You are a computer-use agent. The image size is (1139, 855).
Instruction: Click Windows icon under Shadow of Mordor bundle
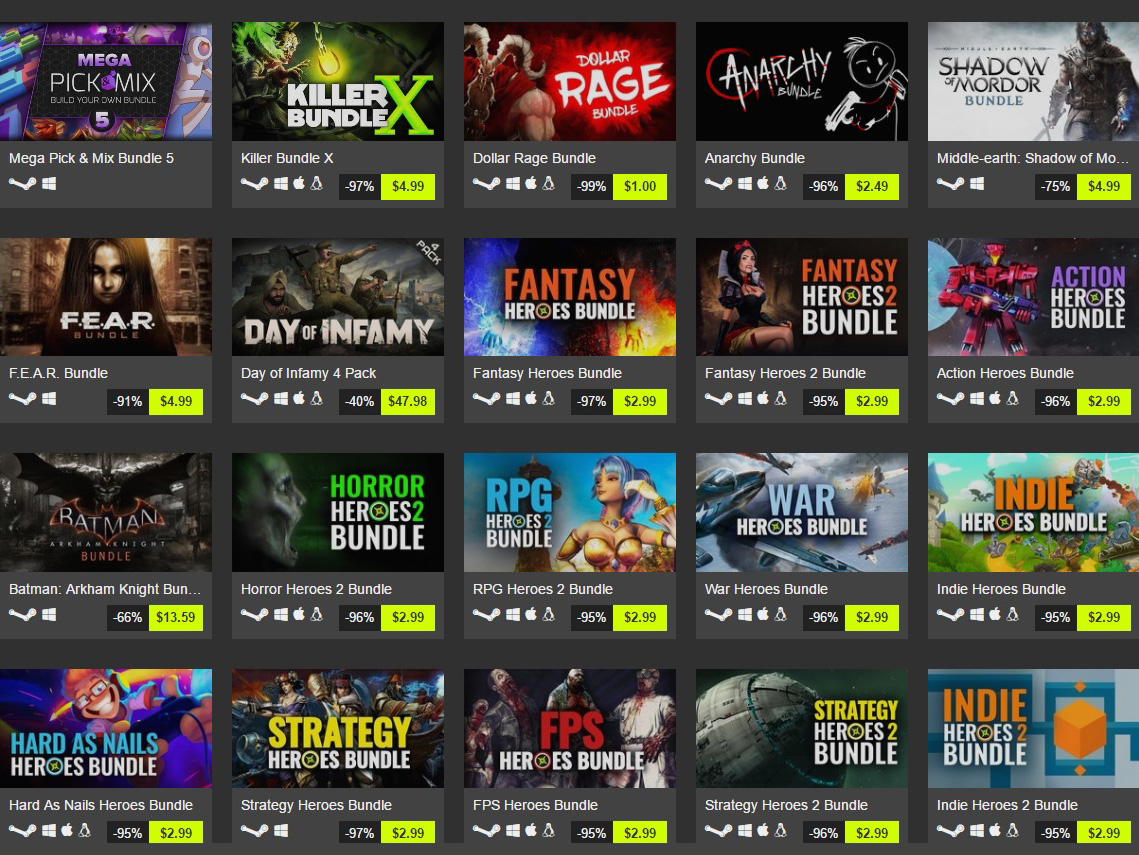click(x=977, y=184)
